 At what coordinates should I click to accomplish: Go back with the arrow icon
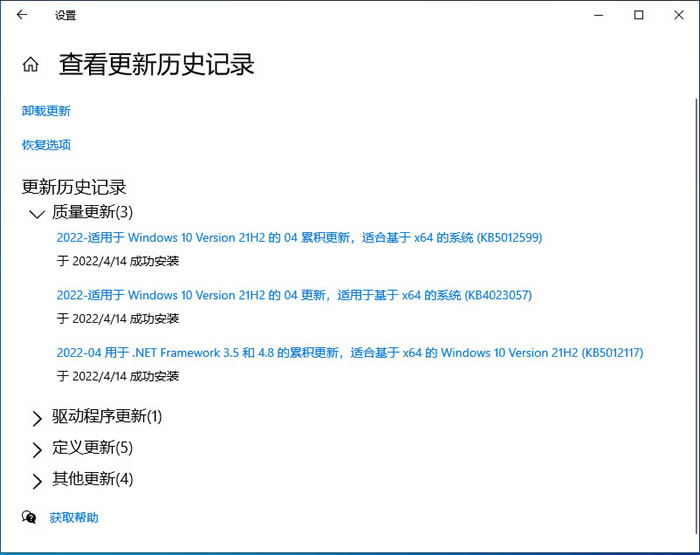[x=22, y=15]
